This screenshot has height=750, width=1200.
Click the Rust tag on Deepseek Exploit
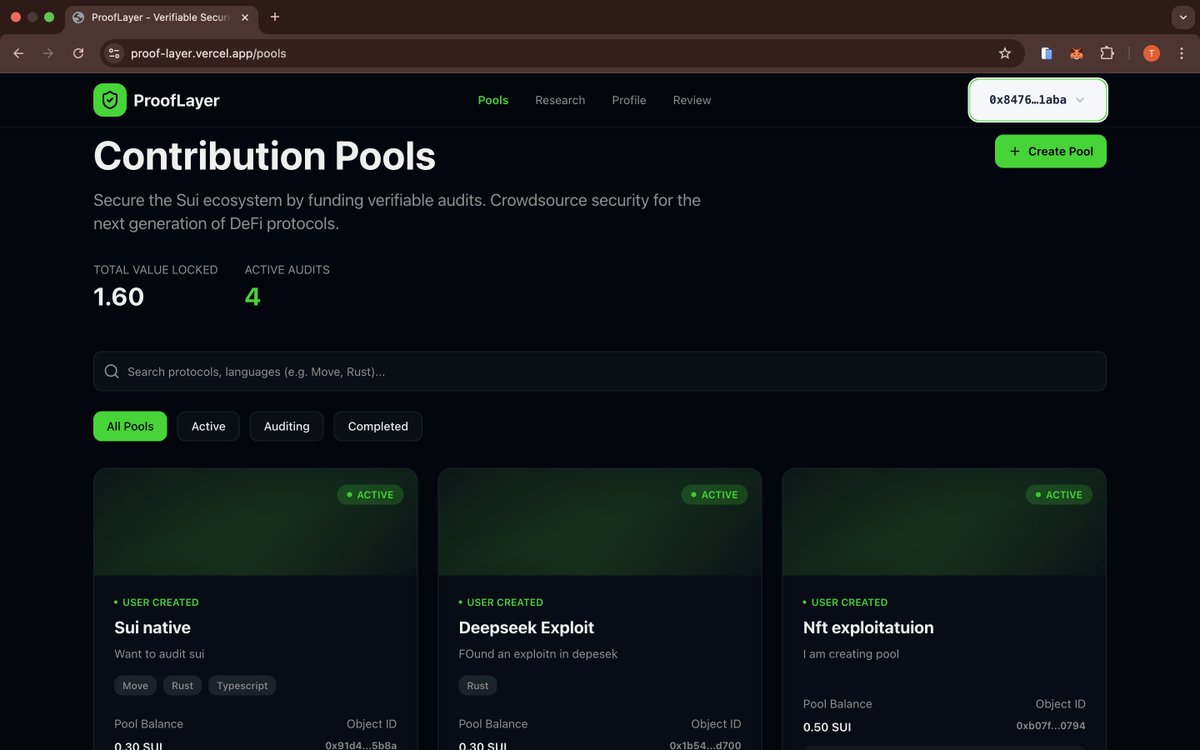click(478, 686)
